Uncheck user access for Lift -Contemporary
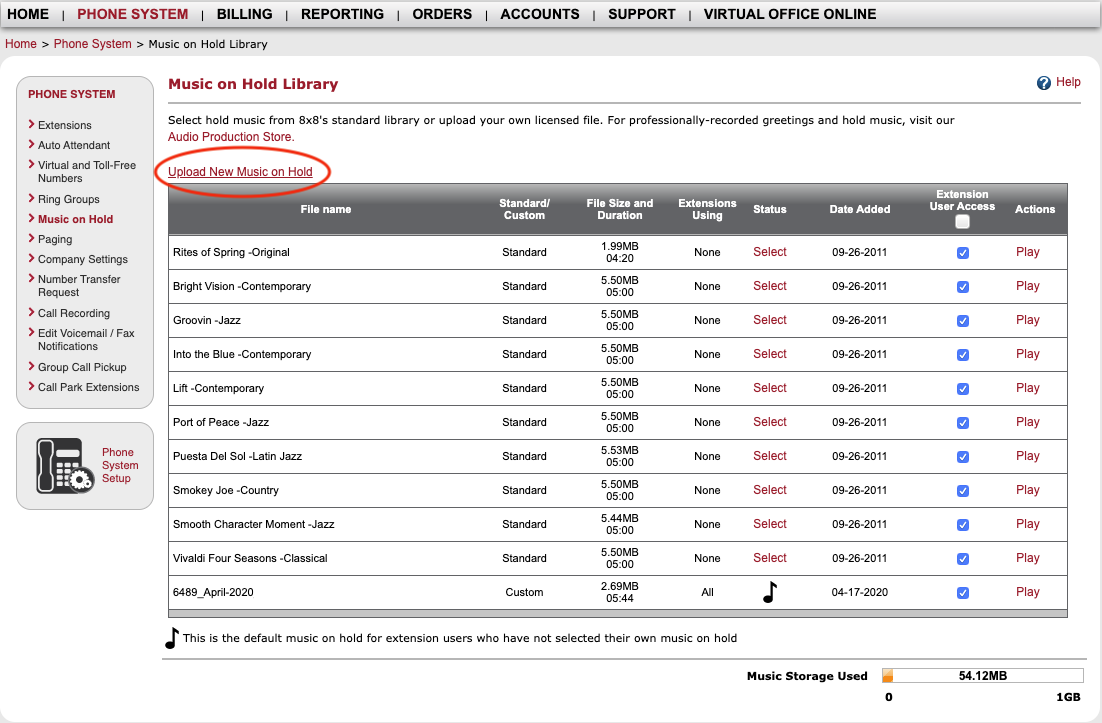 pyautogui.click(x=963, y=389)
